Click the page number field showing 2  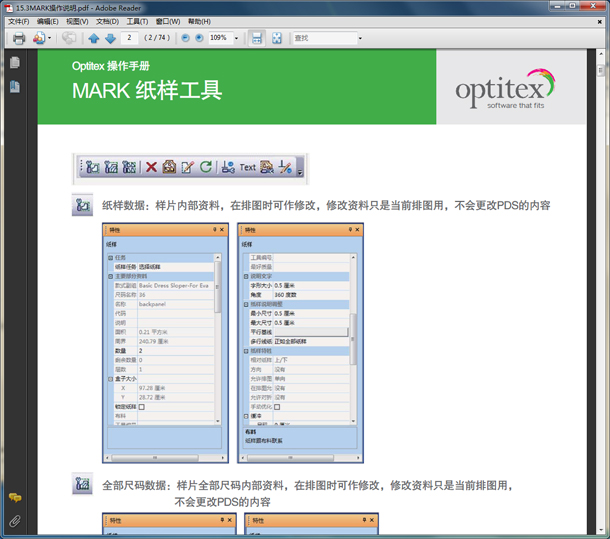click(129, 38)
